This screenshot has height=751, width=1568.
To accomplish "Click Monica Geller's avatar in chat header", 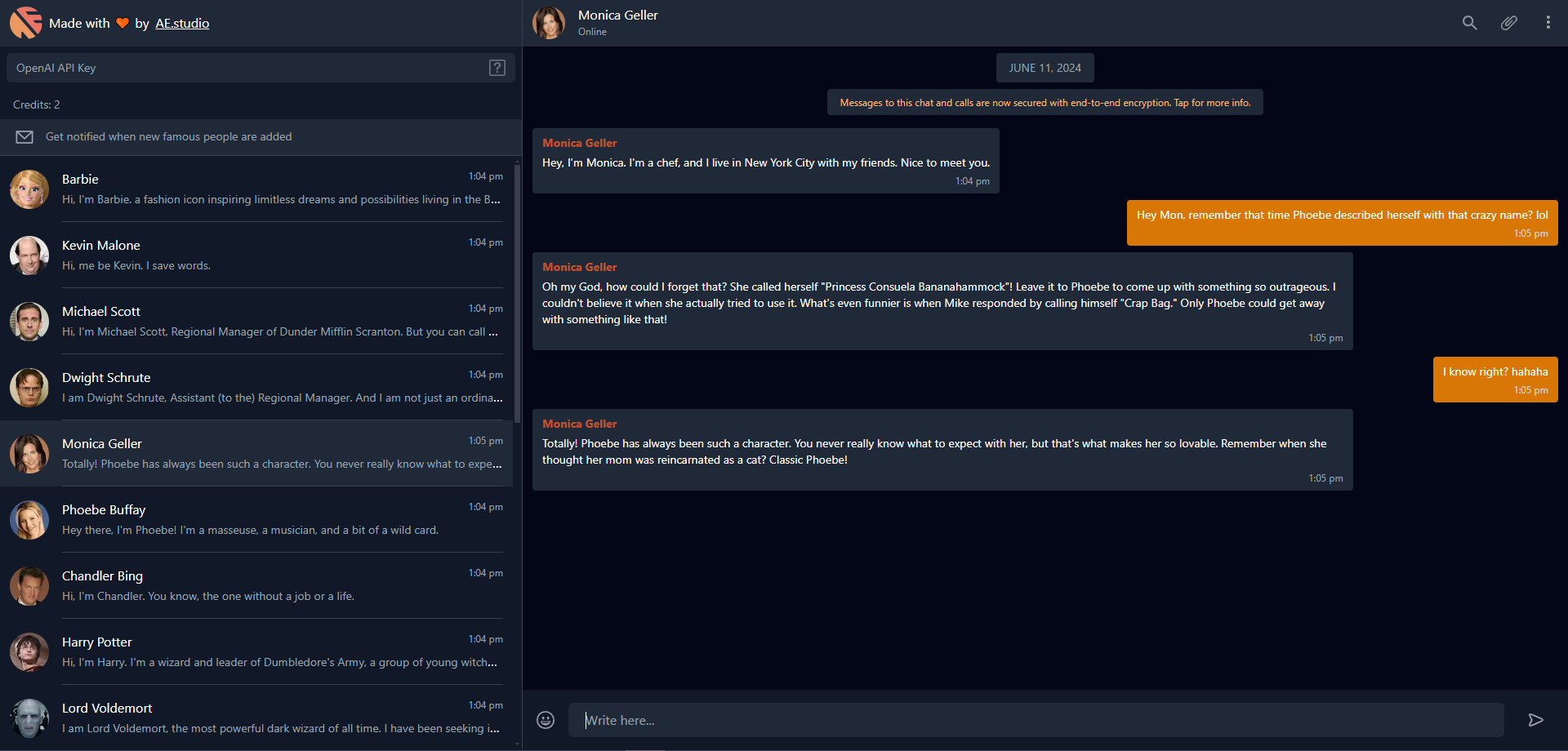I will [549, 23].
